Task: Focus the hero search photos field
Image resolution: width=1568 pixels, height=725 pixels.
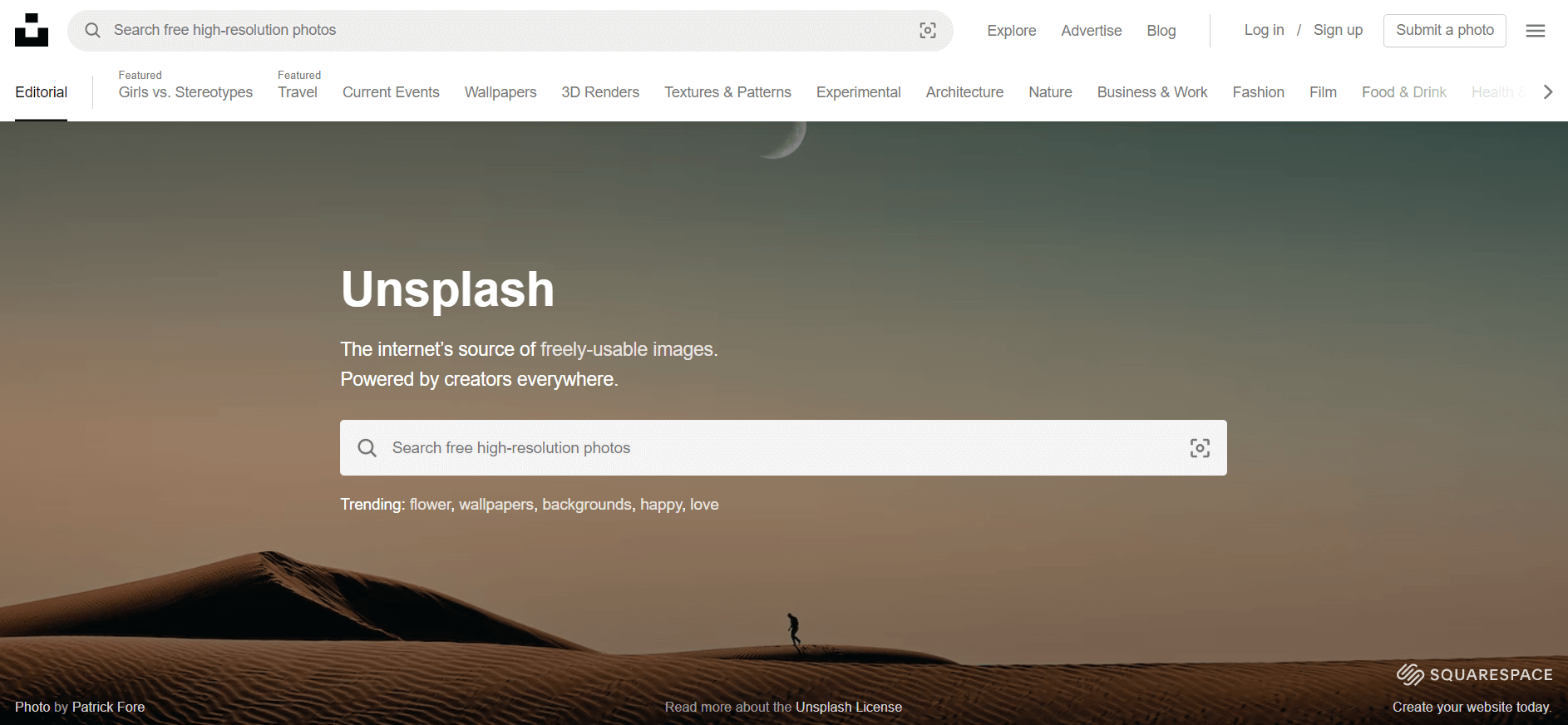Action: coord(783,448)
